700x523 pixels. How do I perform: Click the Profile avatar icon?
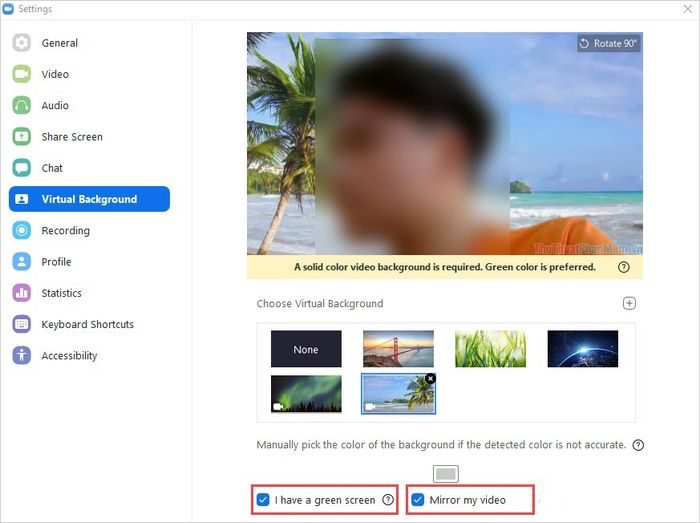[21, 262]
